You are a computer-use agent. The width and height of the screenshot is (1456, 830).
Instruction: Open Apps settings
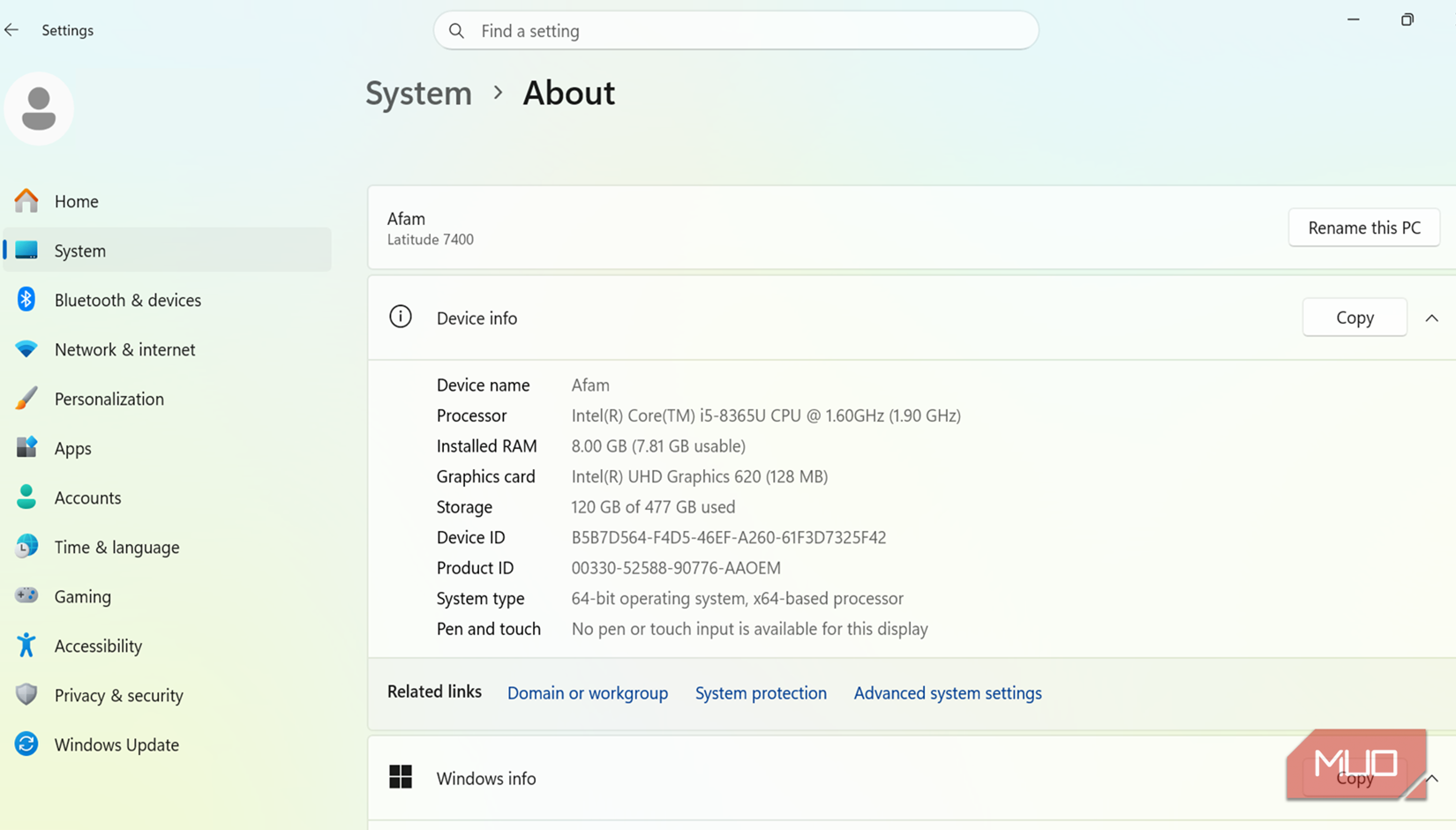[x=168, y=448]
